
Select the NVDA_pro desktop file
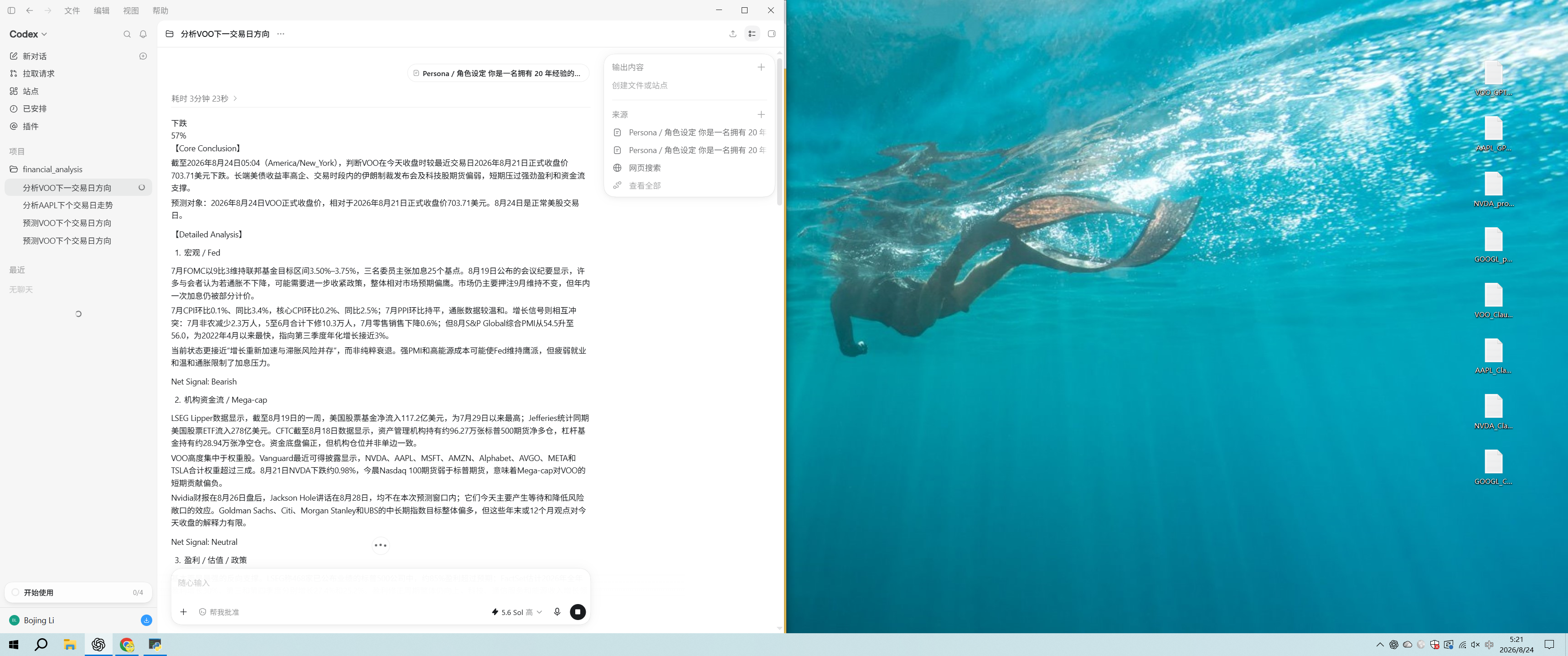coord(1493,190)
